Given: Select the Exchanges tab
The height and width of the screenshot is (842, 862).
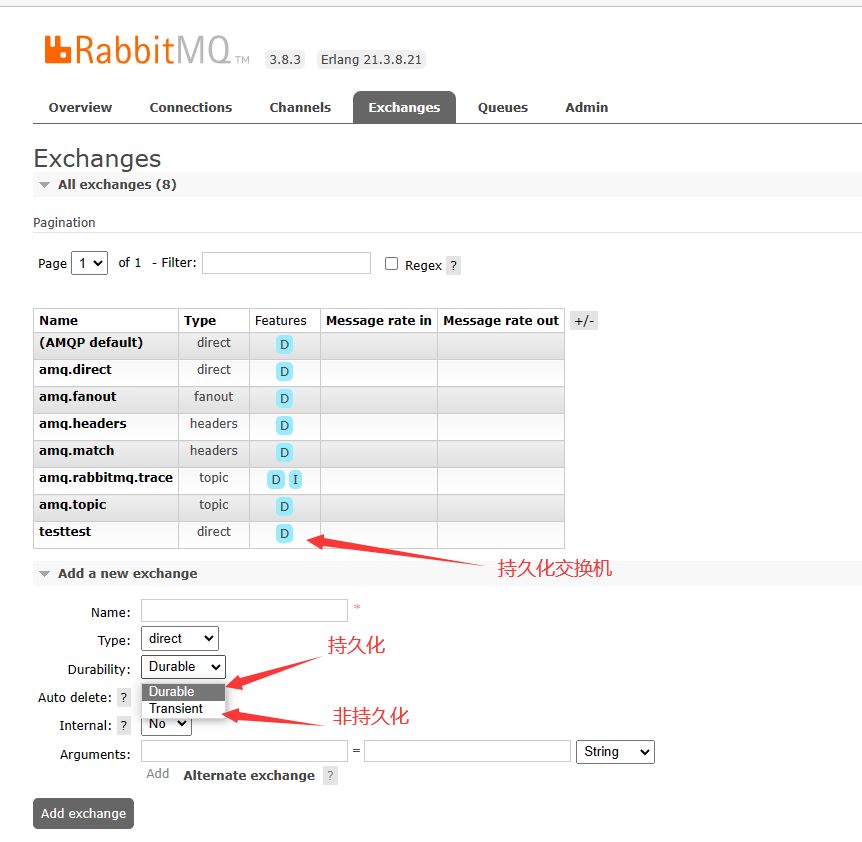Looking at the screenshot, I should (404, 108).
